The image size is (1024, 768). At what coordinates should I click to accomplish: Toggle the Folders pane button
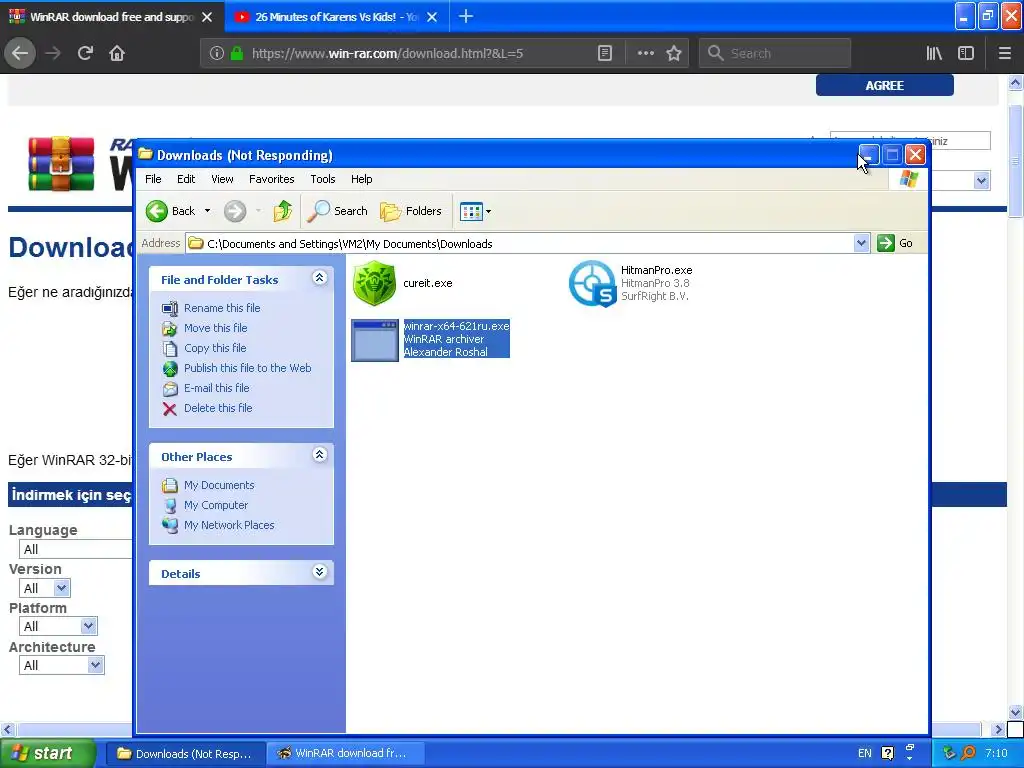click(411, 211)
